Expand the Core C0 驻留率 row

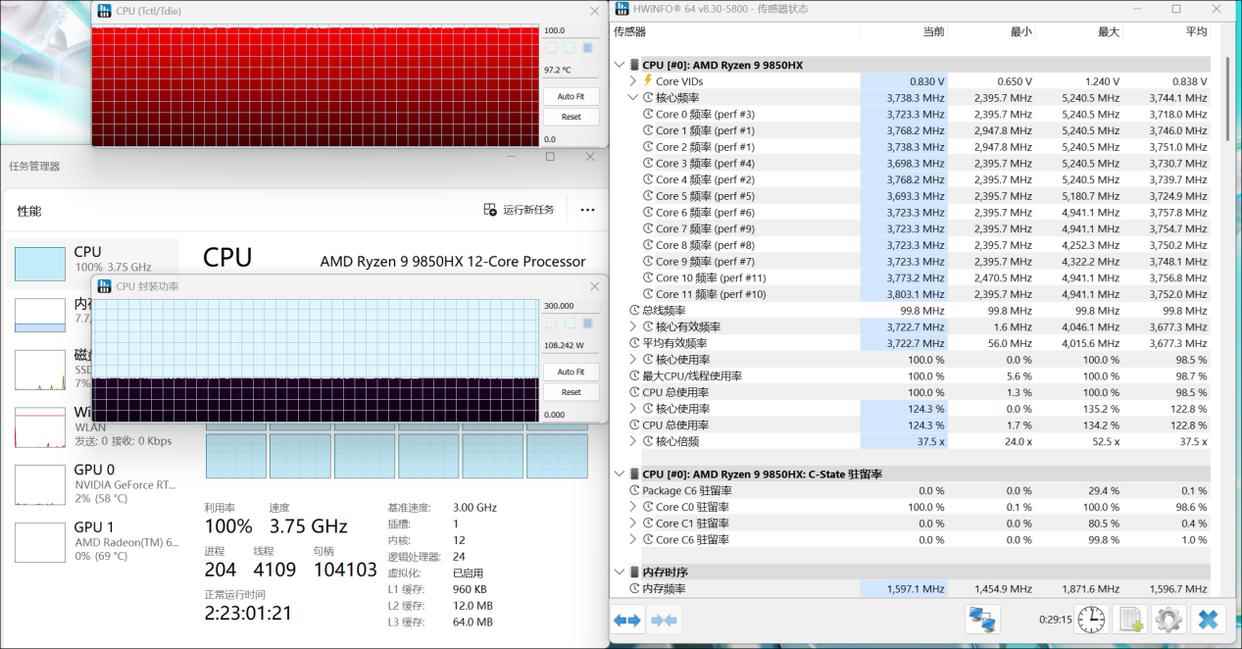(633, 507)
